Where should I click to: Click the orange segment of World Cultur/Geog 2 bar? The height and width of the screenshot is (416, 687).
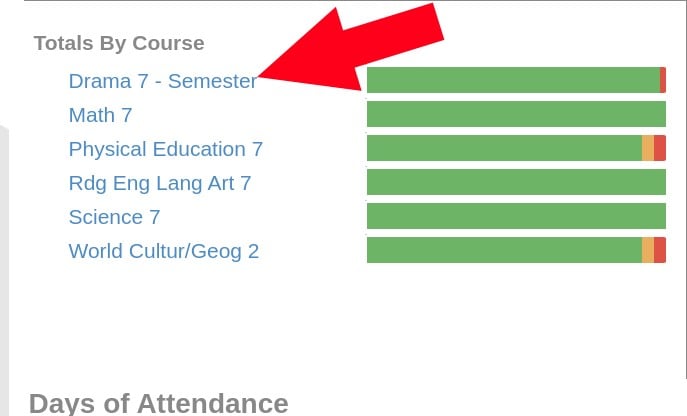coord(648,250)
